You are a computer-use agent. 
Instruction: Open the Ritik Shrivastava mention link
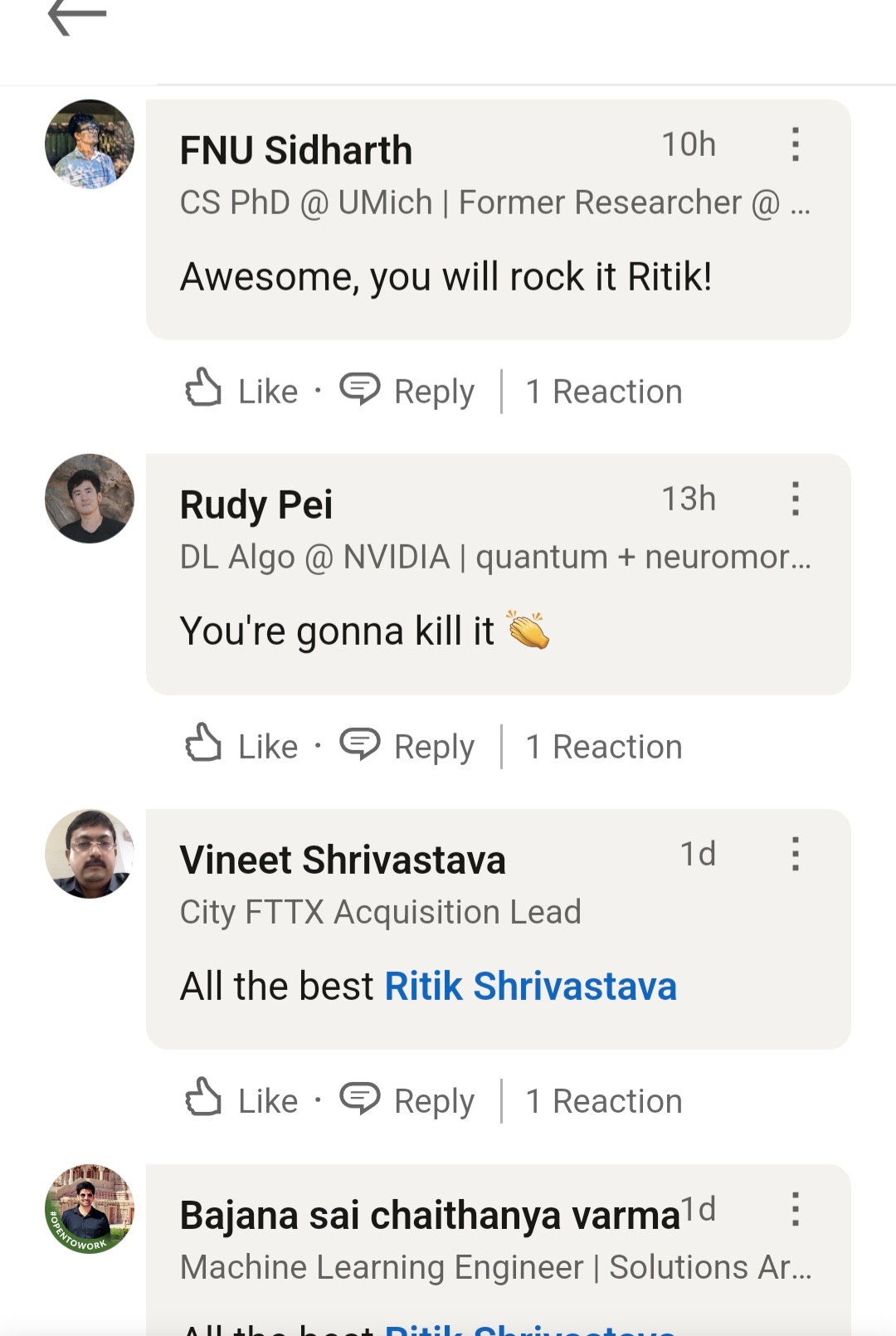click(x=531, y=986)
